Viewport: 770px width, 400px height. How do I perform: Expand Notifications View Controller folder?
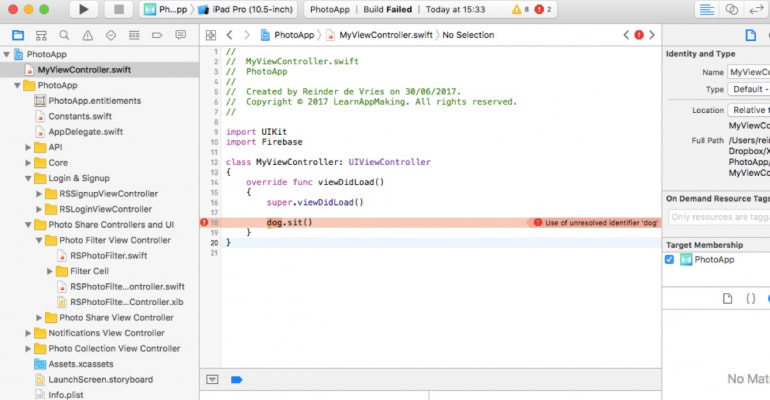pyautogui.click(x=28, y=333)
